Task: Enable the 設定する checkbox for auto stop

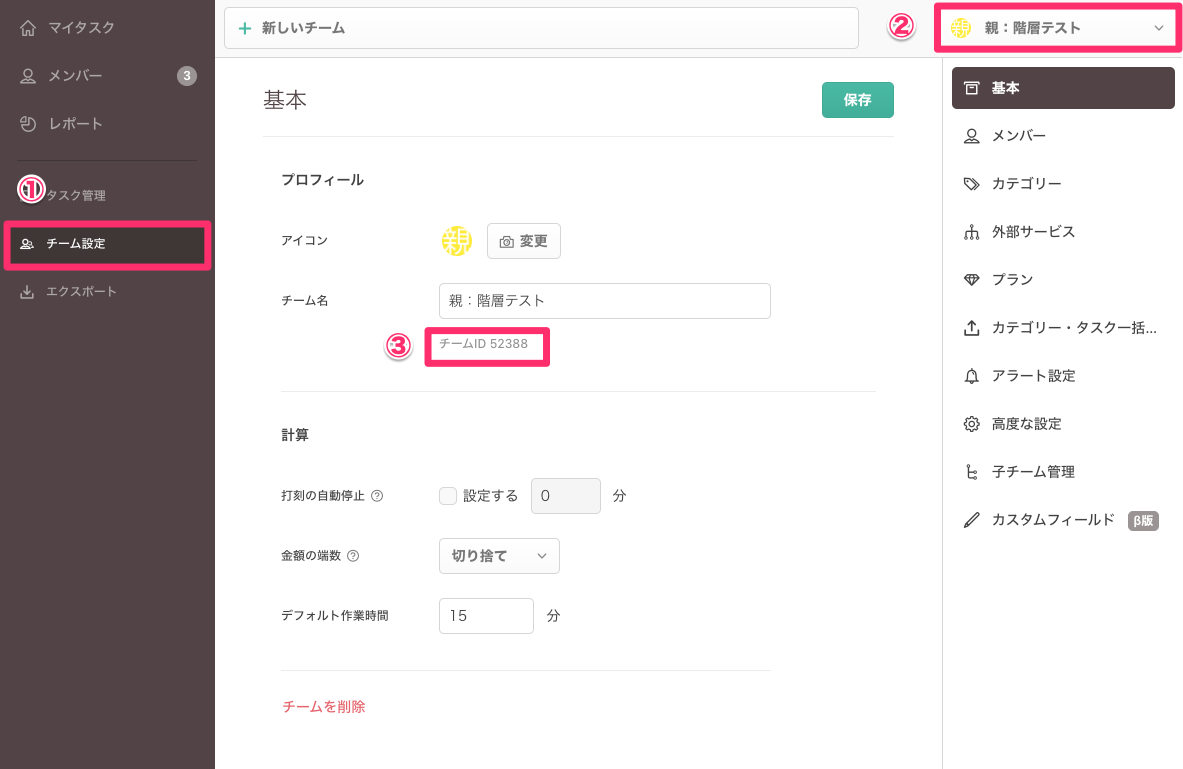Action: (448, 496)
